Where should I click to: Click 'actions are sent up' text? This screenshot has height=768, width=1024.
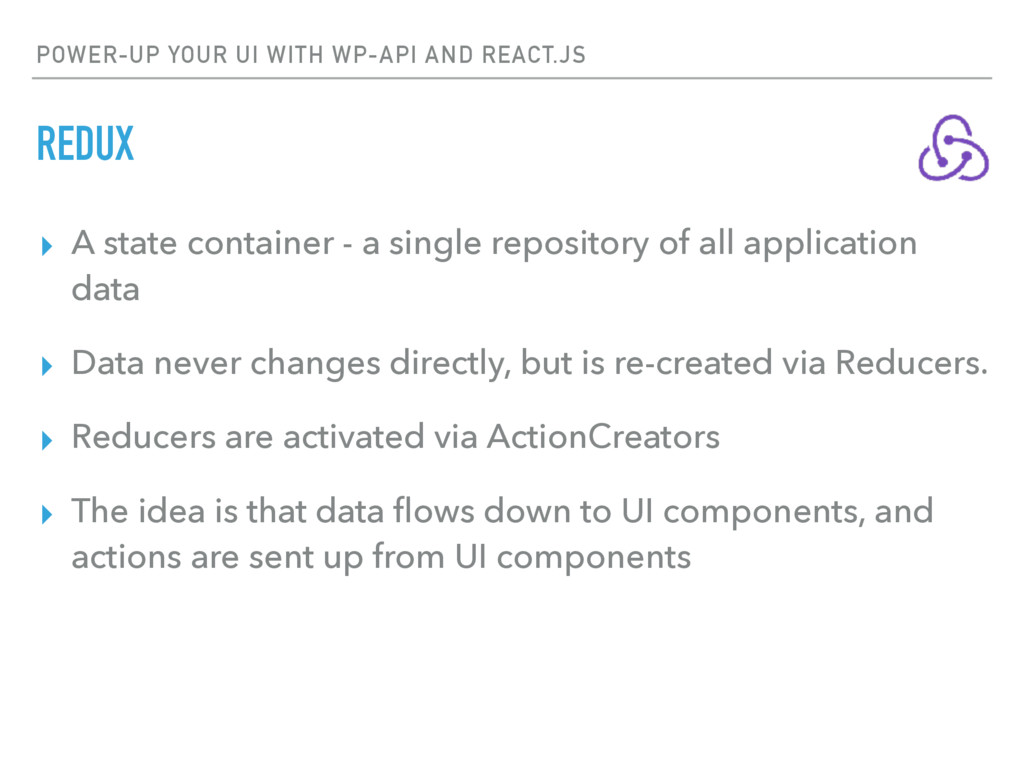(x=217, y=558)
